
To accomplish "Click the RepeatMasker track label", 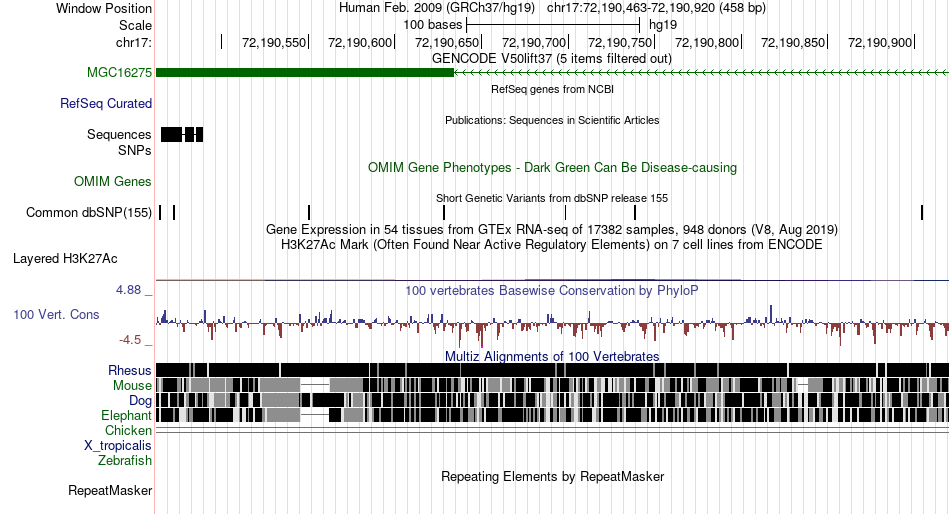I will click(x=110, y=491).
